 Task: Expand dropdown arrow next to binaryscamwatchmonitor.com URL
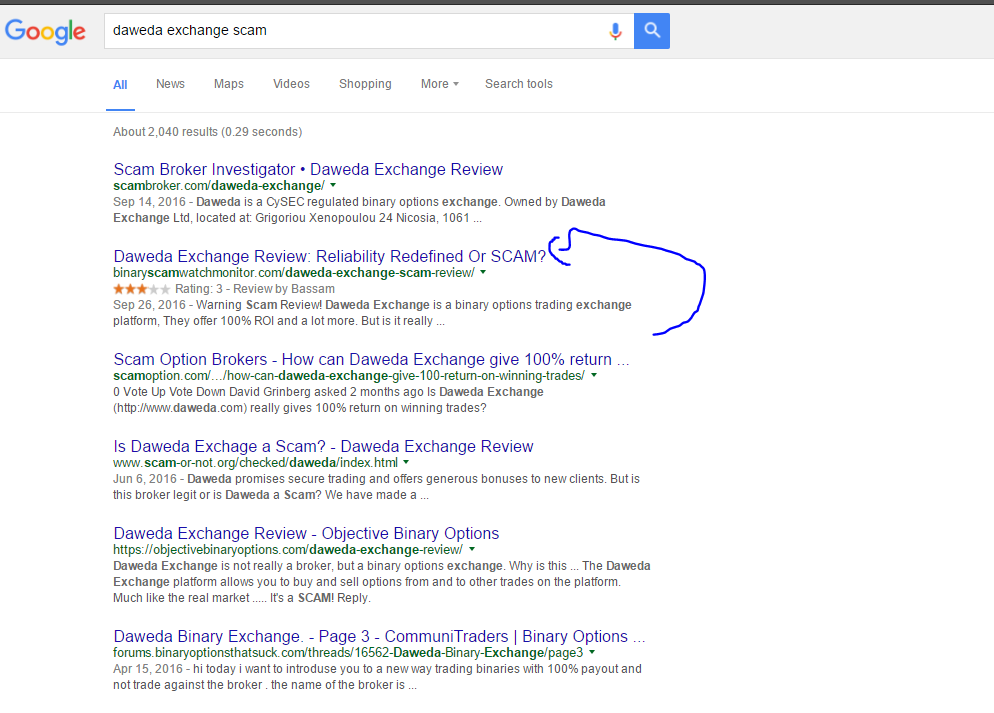tap(483, 272)
